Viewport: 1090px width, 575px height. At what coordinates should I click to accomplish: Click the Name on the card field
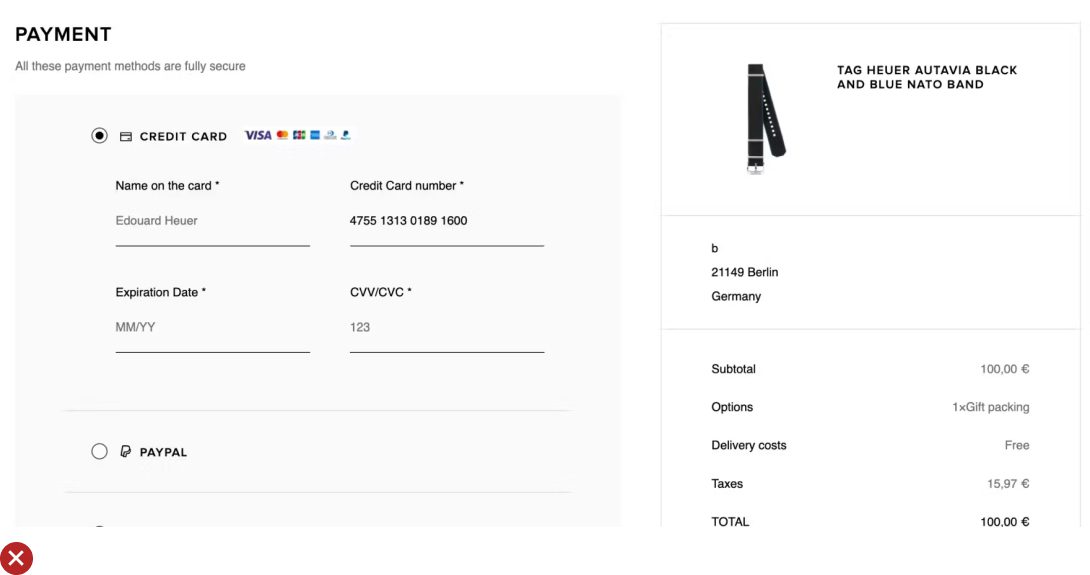(212, 221)
